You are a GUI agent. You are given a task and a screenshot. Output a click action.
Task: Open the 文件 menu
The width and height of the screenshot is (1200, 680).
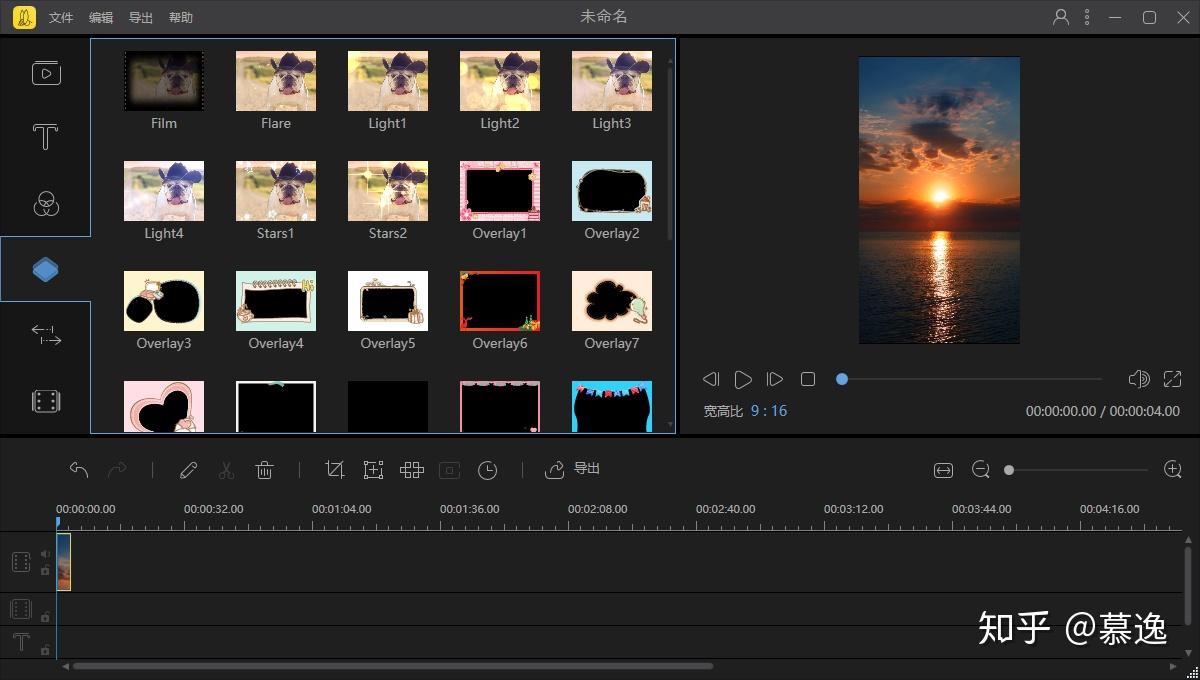tap(61, 18)
